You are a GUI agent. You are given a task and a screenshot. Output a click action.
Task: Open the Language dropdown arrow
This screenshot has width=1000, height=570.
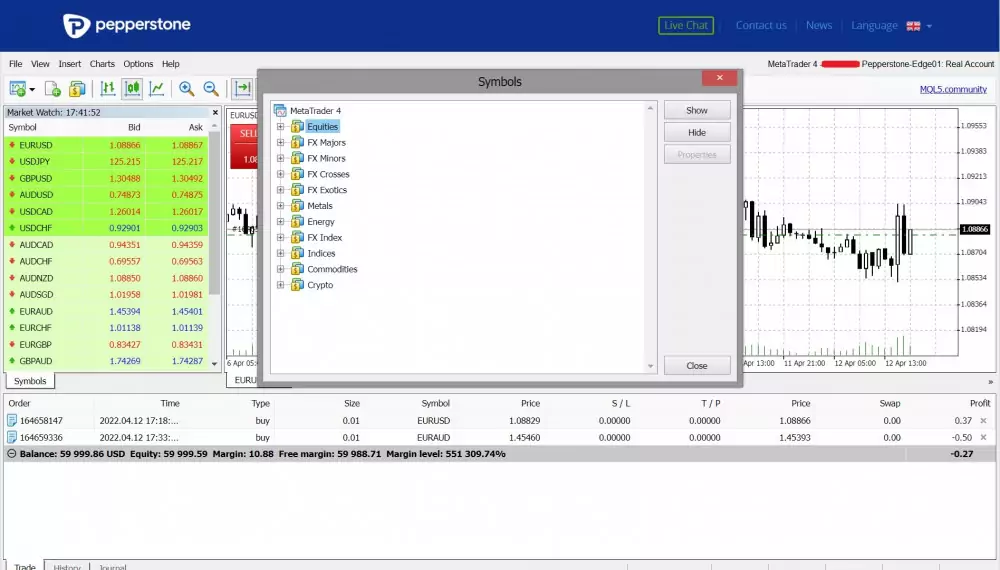[x=929, y=26]
